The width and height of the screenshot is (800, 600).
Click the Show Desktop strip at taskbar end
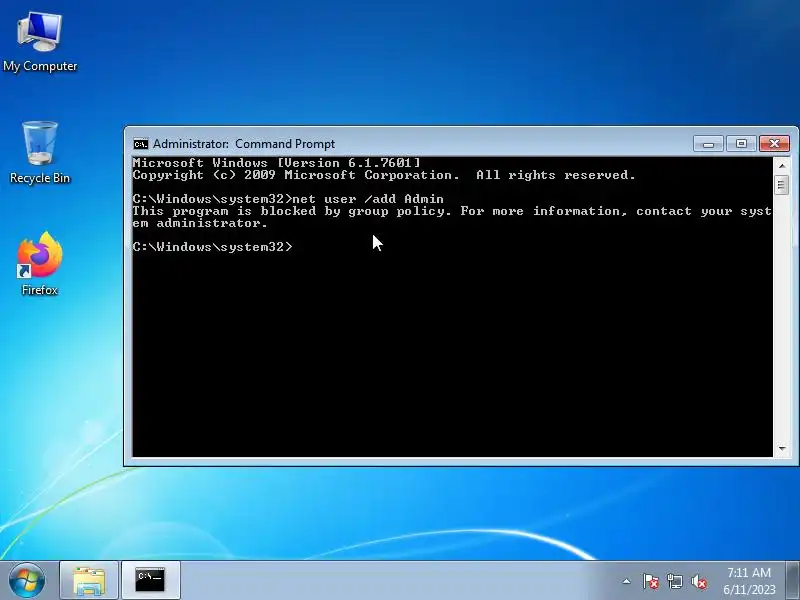click(793, 581)
